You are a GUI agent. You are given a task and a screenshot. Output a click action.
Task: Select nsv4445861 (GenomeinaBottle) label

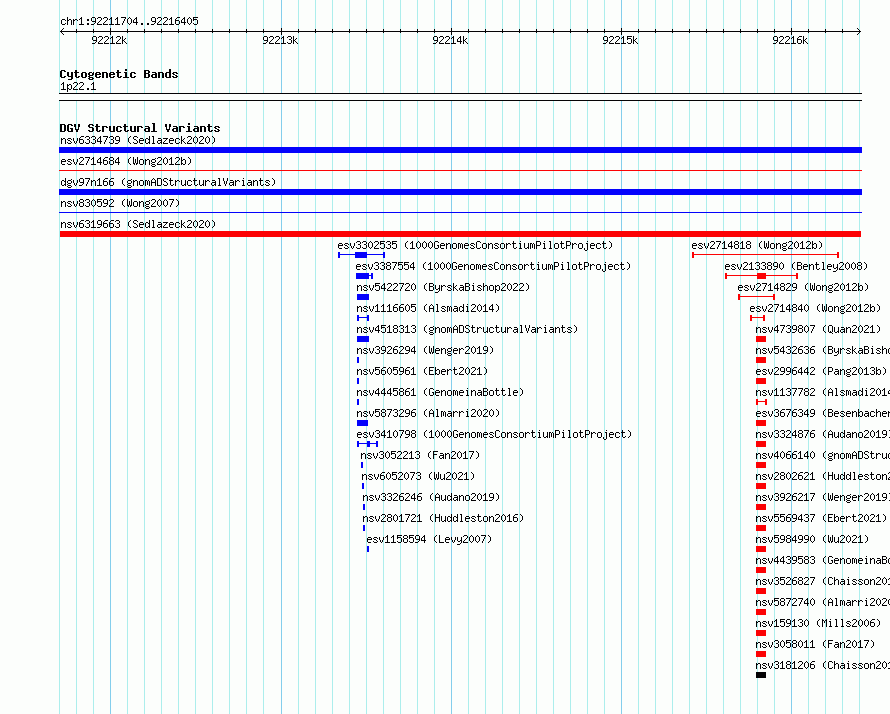pyautogui.click(x=440, y=392)
